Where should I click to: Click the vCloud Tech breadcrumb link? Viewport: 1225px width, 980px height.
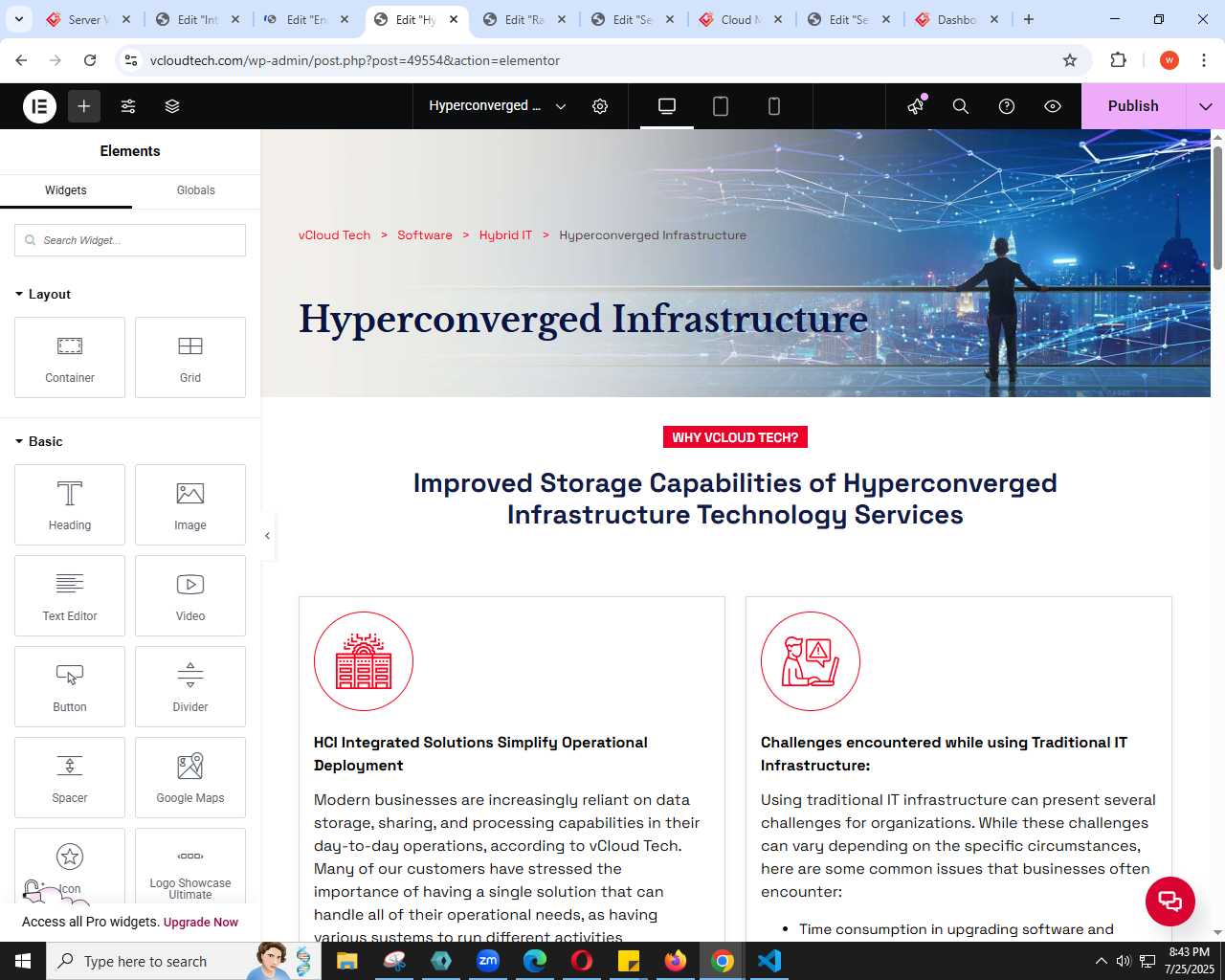[334, 234]
